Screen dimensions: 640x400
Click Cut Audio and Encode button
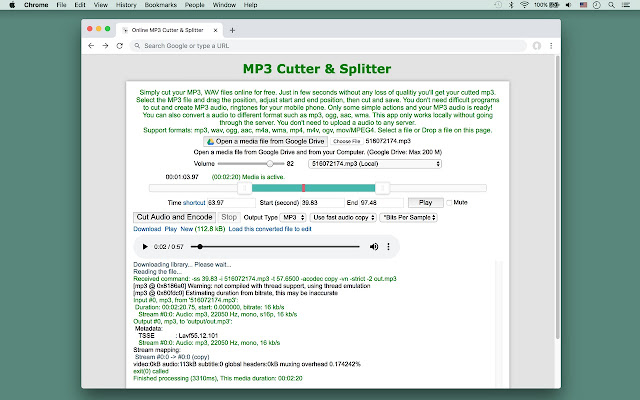[x=174, y=217]
